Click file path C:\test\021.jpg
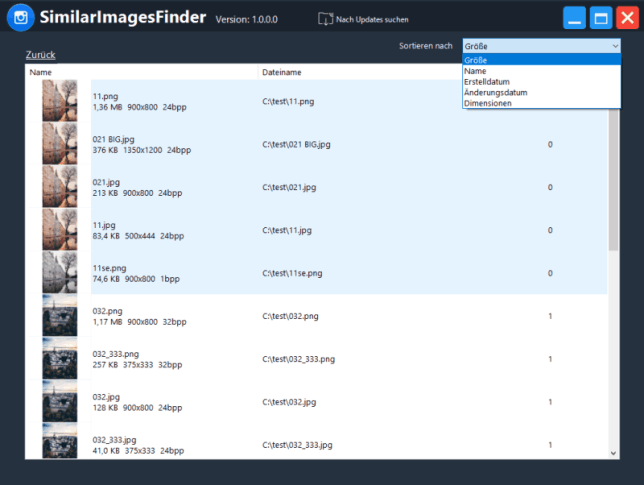 pyautogui.click(x=289, y=187)
